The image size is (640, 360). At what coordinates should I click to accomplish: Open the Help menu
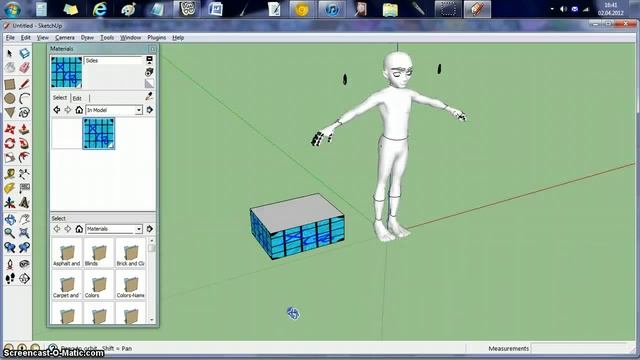pos(178,38)
